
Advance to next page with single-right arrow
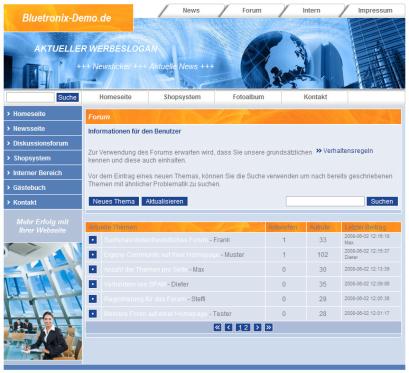click(257, 327)
